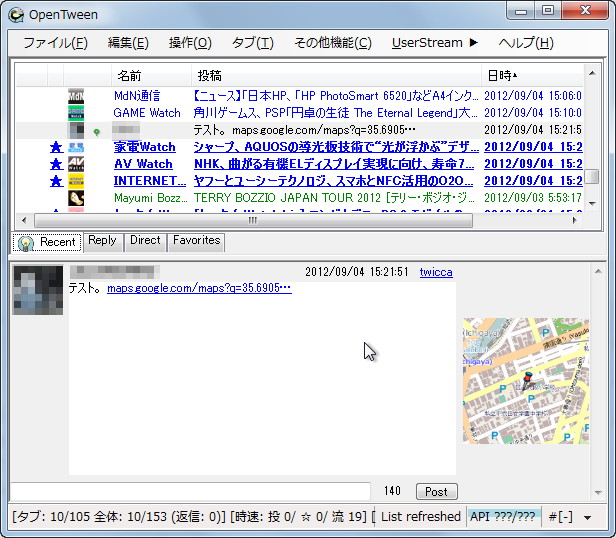
Task: Click the GAME Watch avatar icon
Action: pos(76,113)
